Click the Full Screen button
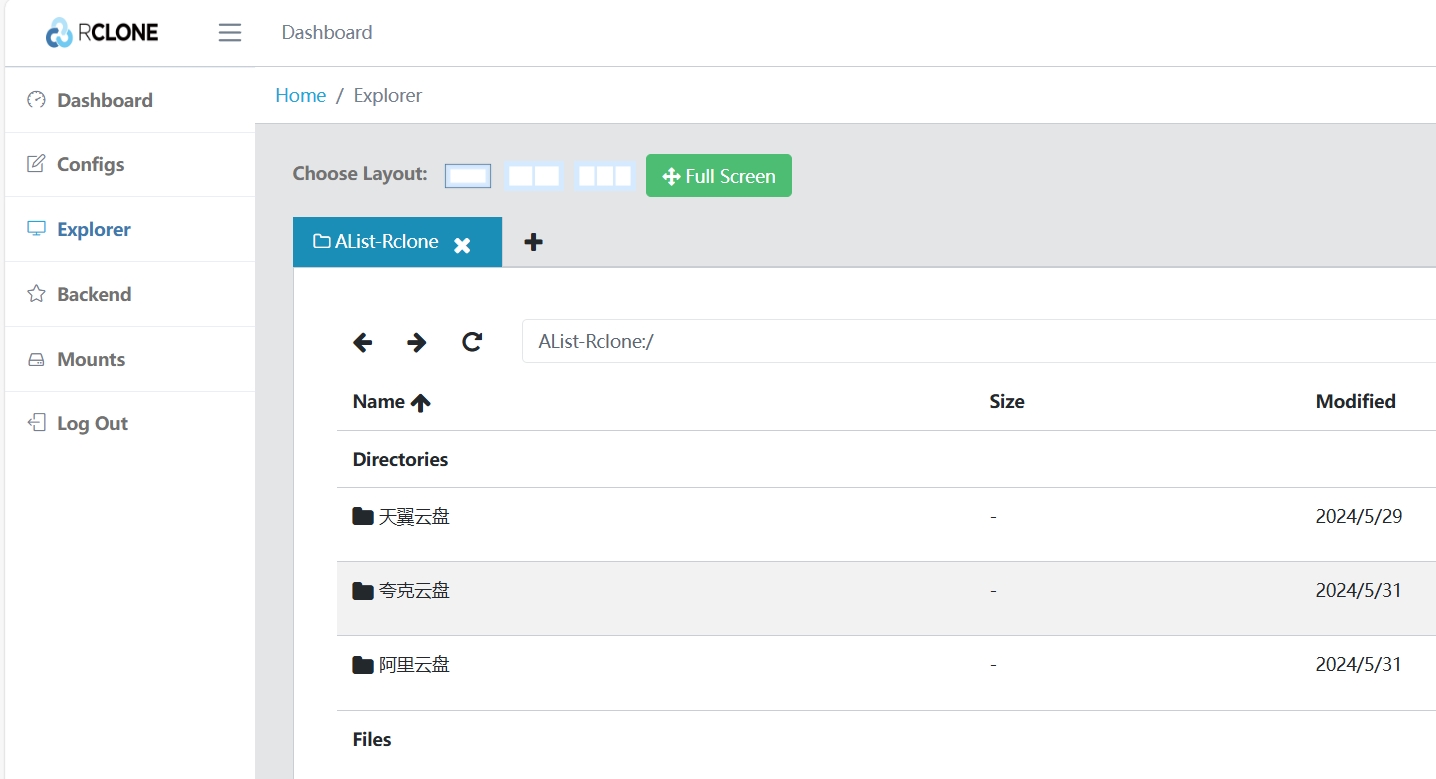Screen dimensions: 1436x779 [718, 176]
